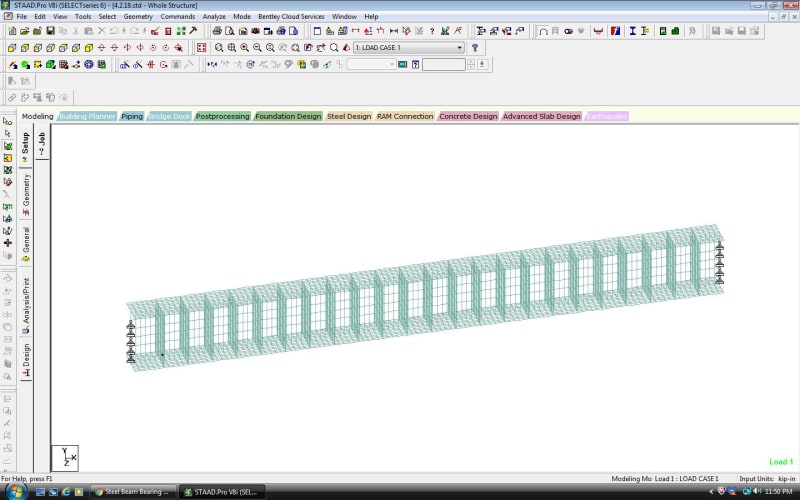Viewport: 800px width, 500px height.
Task: Open the Edit menu
Action: [x=40, y=16]
